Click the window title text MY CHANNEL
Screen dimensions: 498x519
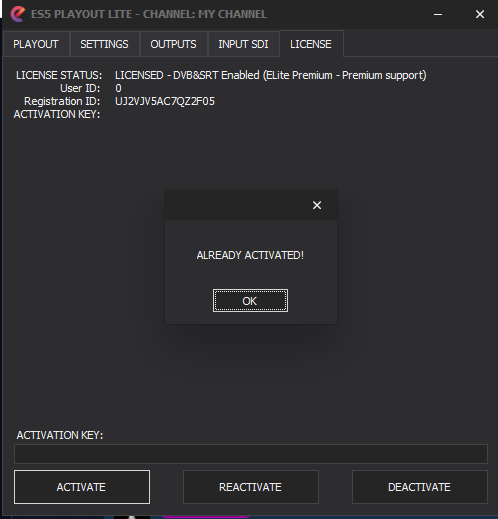point(232,14)
